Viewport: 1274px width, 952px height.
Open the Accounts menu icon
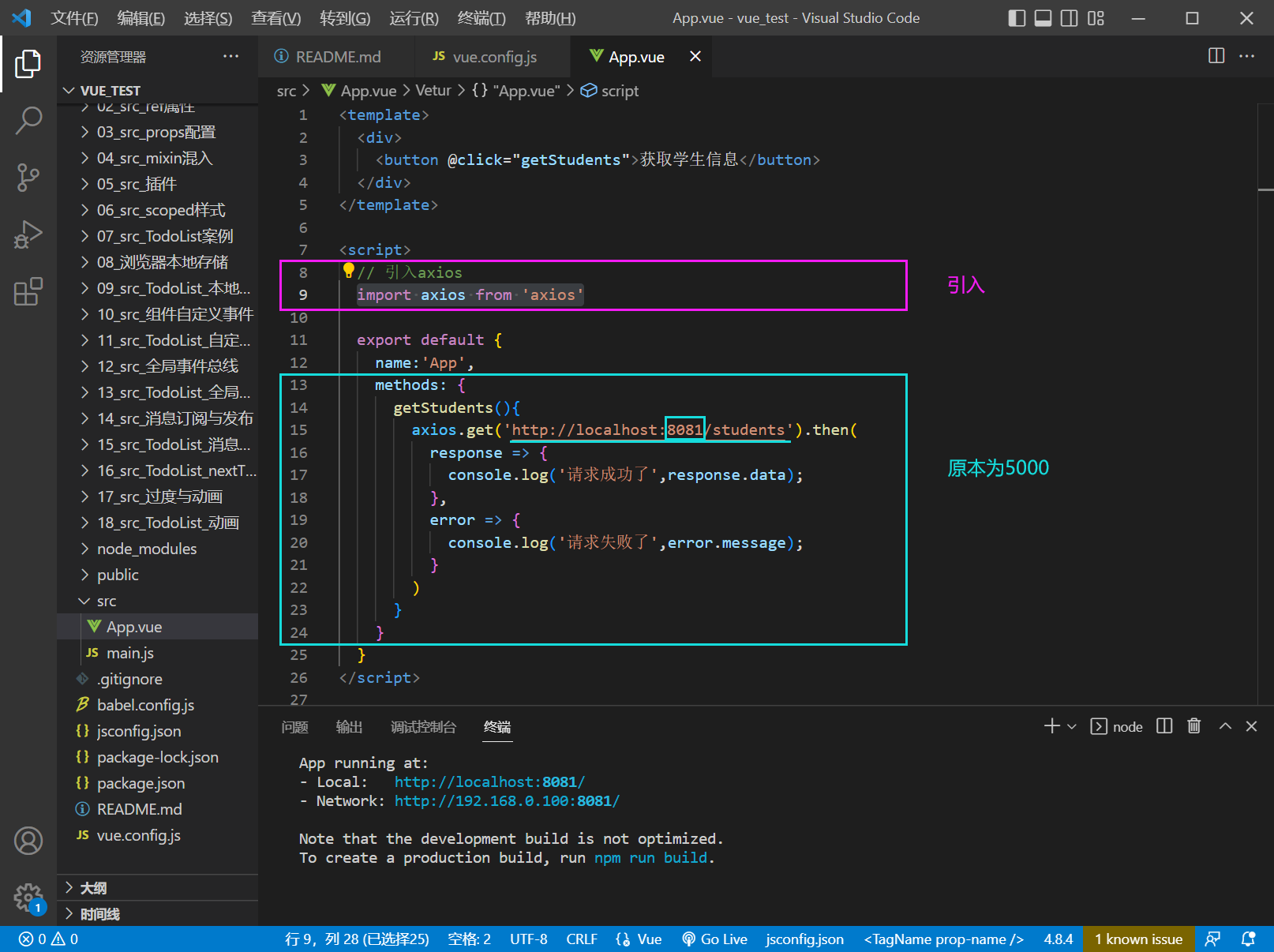coord(28,841)
